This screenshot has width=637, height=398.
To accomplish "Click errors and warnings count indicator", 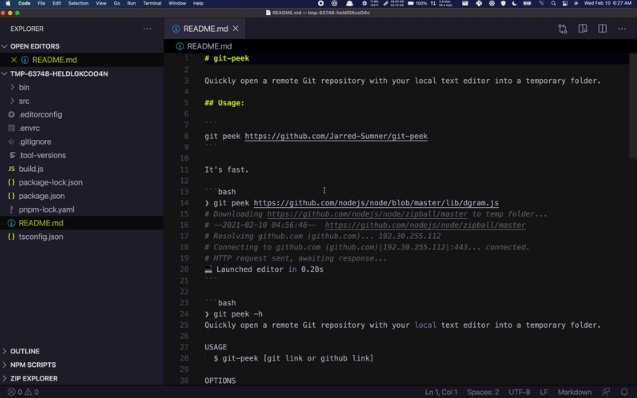I will click(x=23, y=392).
